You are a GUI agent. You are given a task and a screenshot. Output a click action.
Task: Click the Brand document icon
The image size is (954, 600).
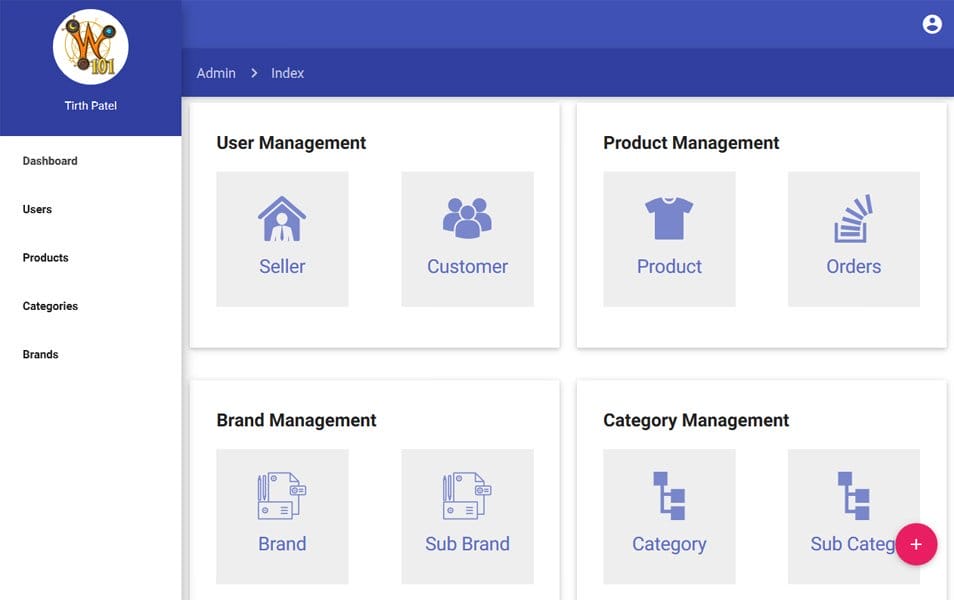coord(282,496)
